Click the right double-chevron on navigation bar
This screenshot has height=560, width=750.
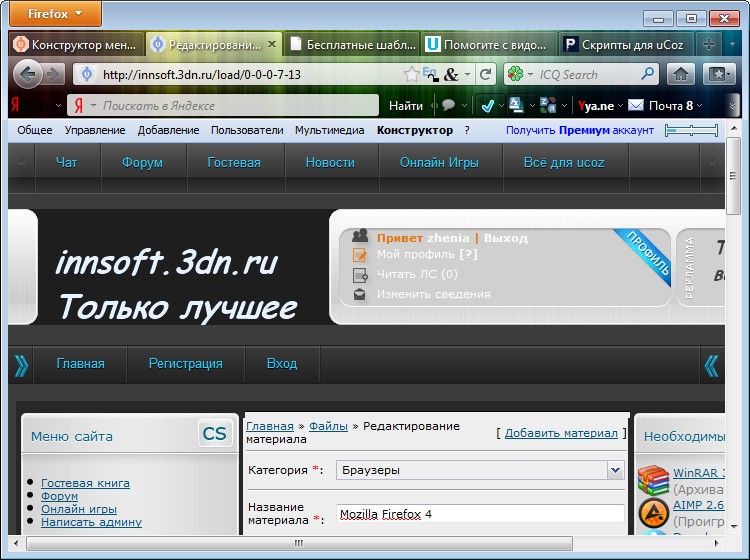pos(711,366)
